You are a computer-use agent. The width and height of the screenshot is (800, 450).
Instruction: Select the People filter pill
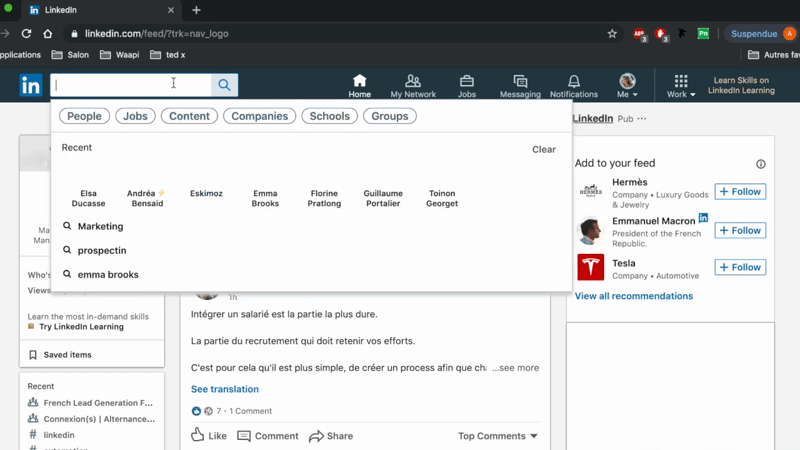pos(84,116)
